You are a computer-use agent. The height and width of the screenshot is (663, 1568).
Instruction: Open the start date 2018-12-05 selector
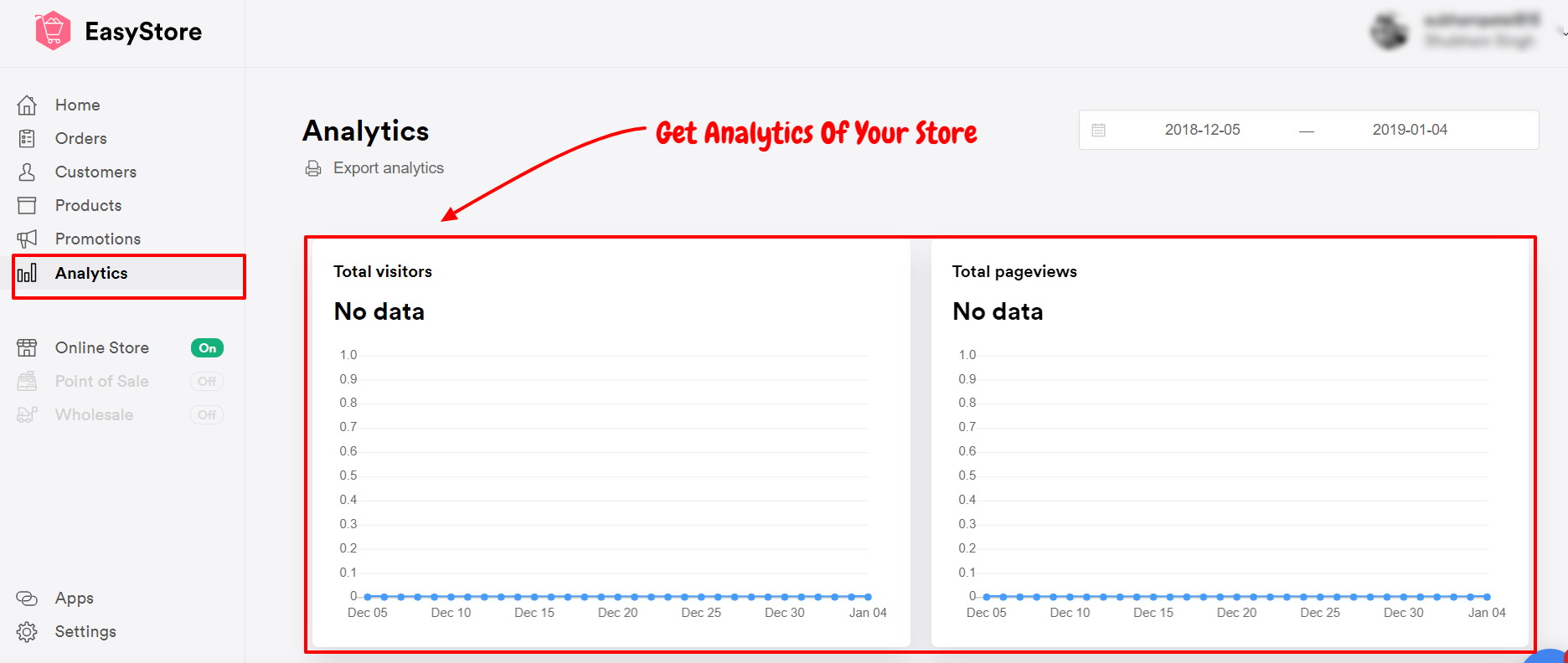pyautogui.click(x=1203, y=130)
